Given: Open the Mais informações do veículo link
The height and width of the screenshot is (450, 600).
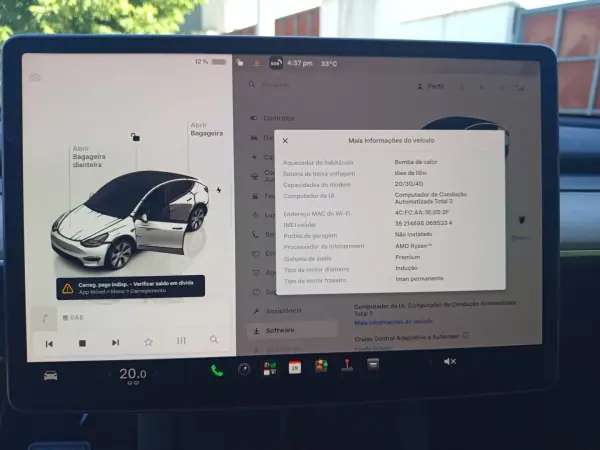Looking at the screenshot, I should (x=393, y=322).
